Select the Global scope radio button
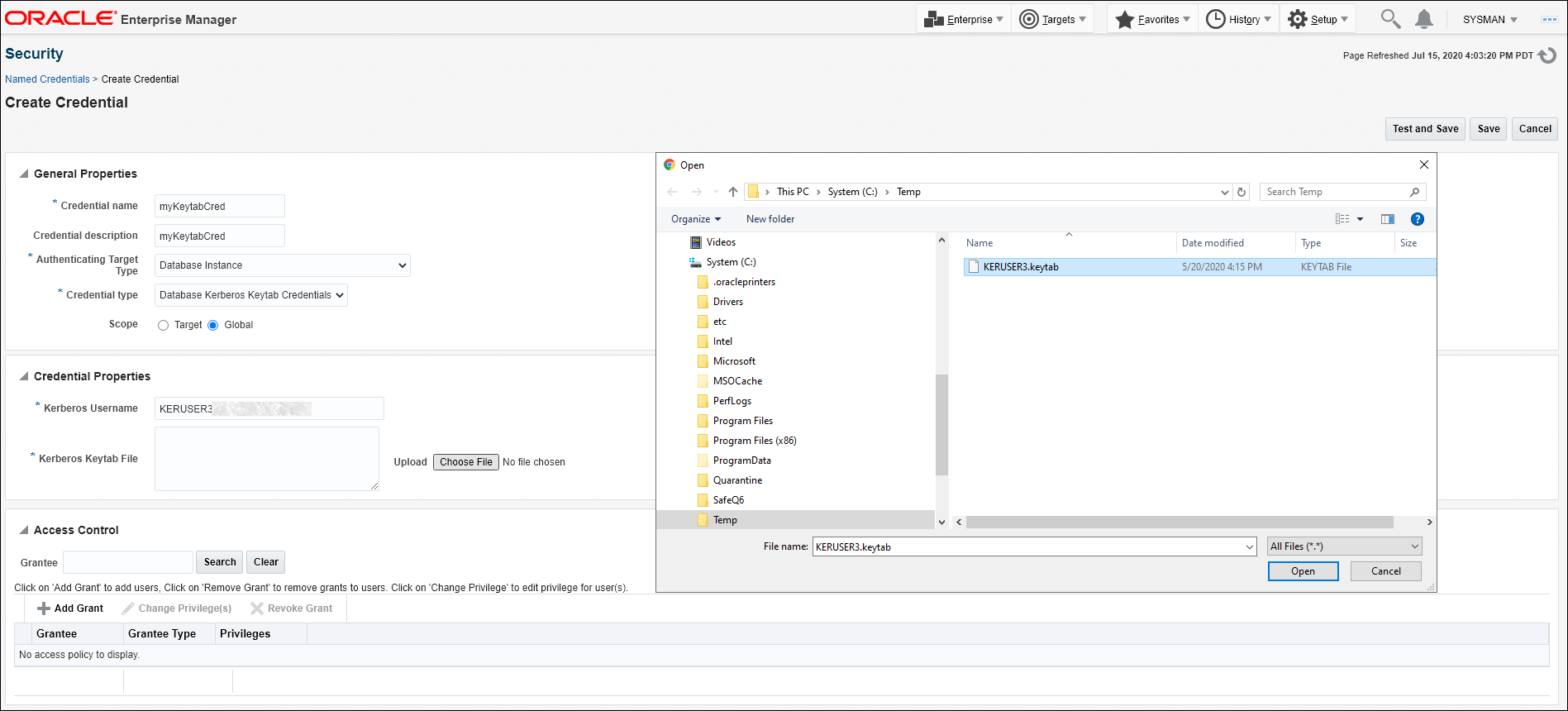This screenshot has height=711, width=1568. (213, 326)
